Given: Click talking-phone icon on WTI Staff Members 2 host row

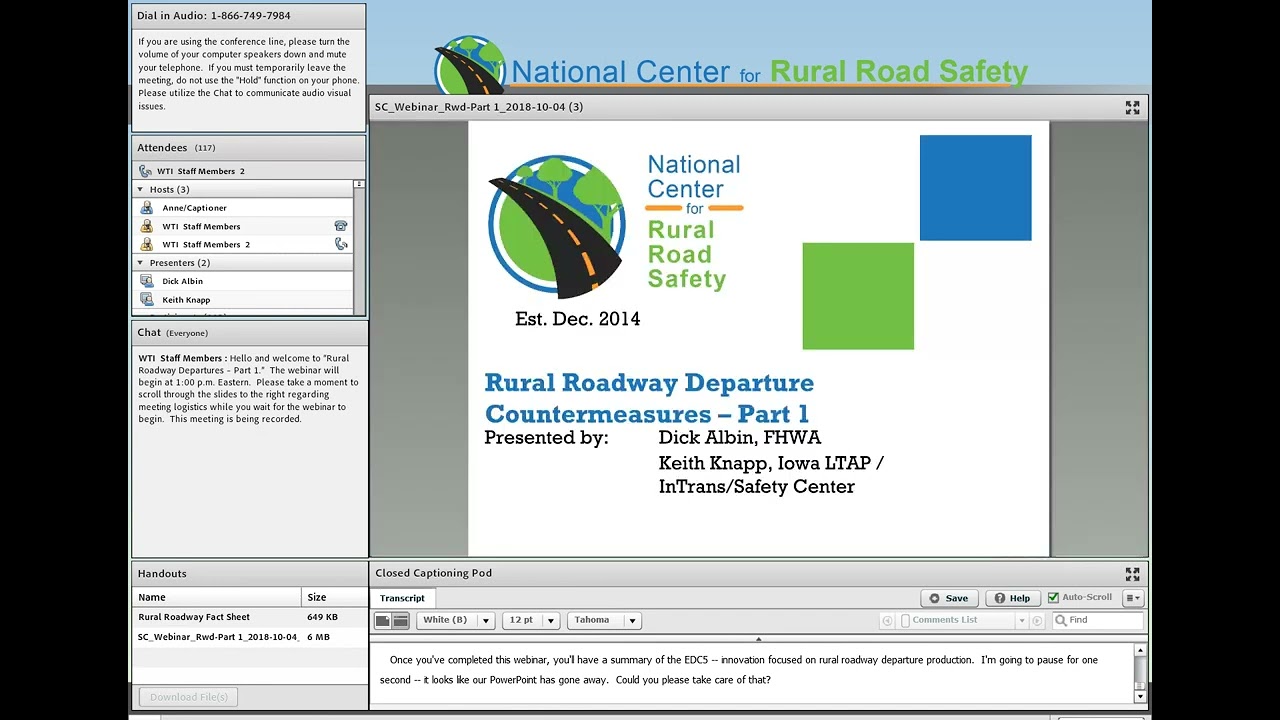Looking at the screenshot, I should [x=341, y=244].
